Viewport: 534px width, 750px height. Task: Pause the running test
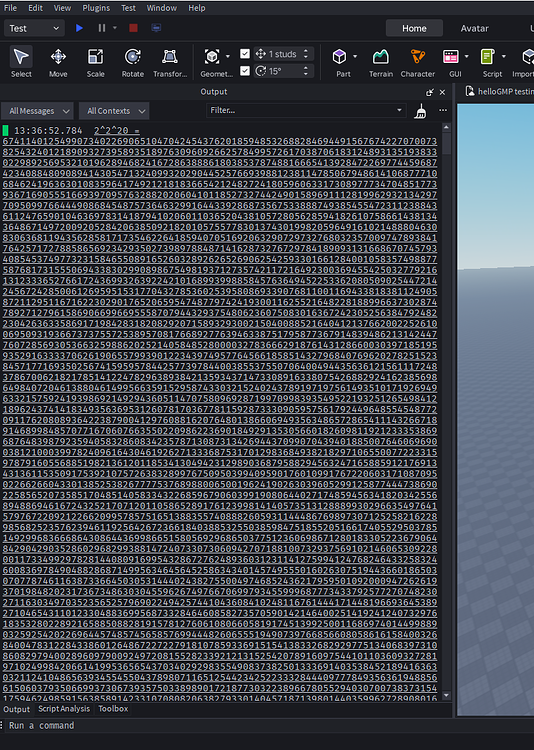click(x=101, y=28)
